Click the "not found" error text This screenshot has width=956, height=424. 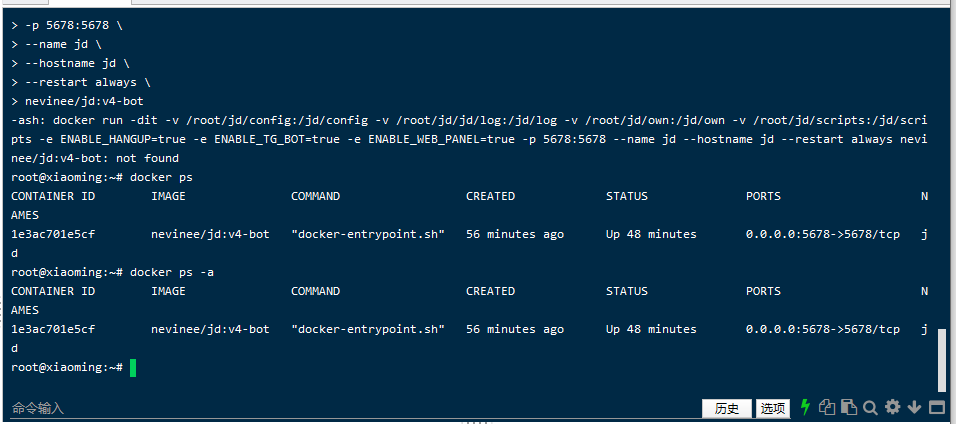(x=148, y=158)
